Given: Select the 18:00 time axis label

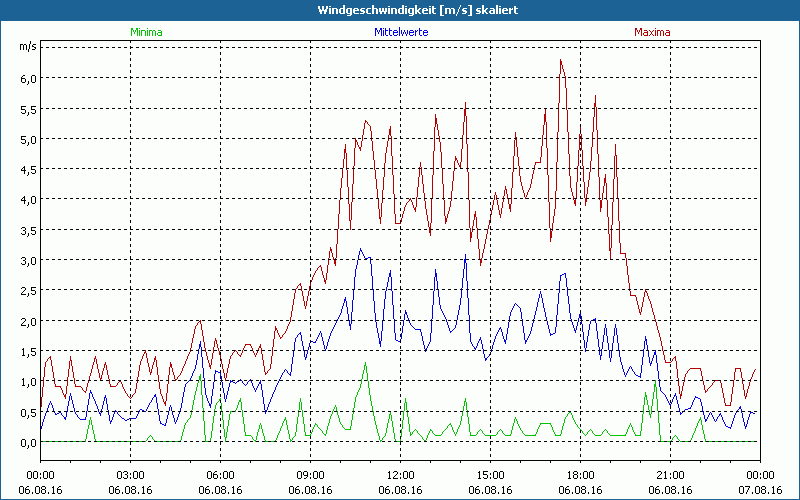Looking at the screenshot, I should click(580, 475).
